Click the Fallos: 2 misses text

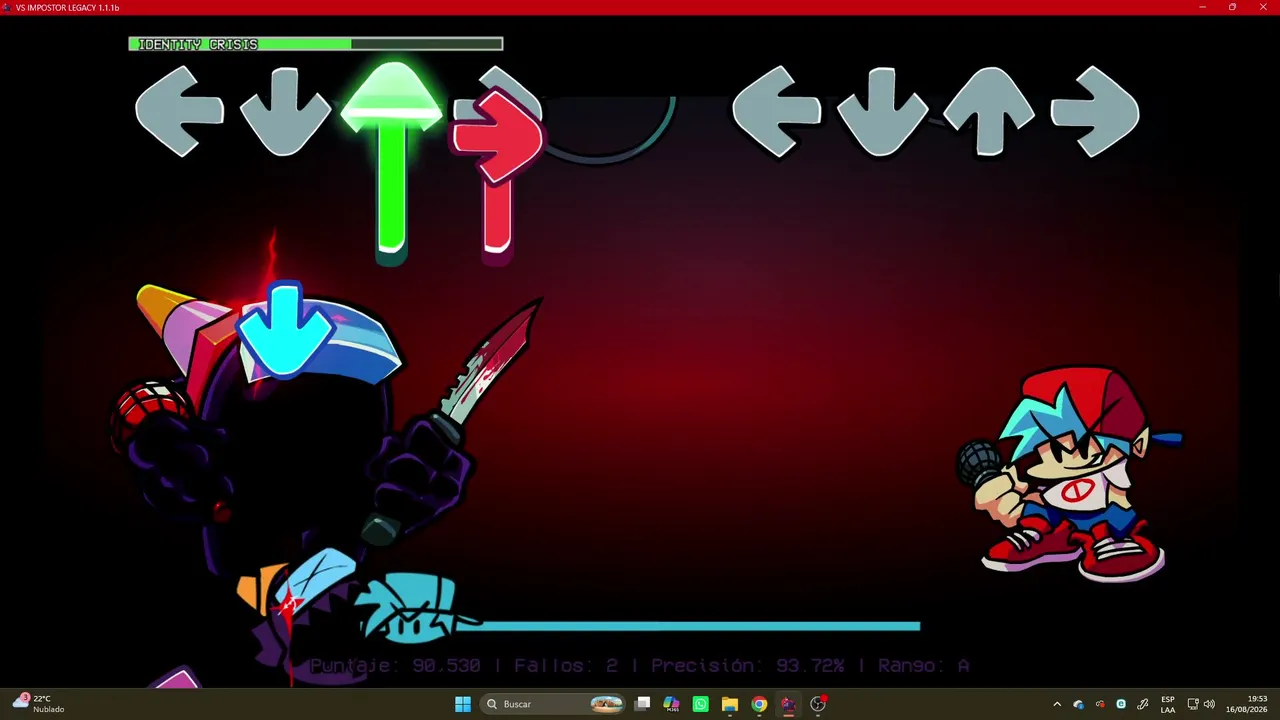[x=566, y=665]
